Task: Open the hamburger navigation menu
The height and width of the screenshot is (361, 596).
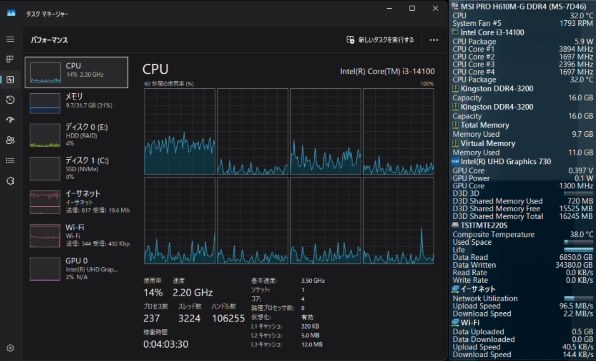Action: (x=10, y=39)
